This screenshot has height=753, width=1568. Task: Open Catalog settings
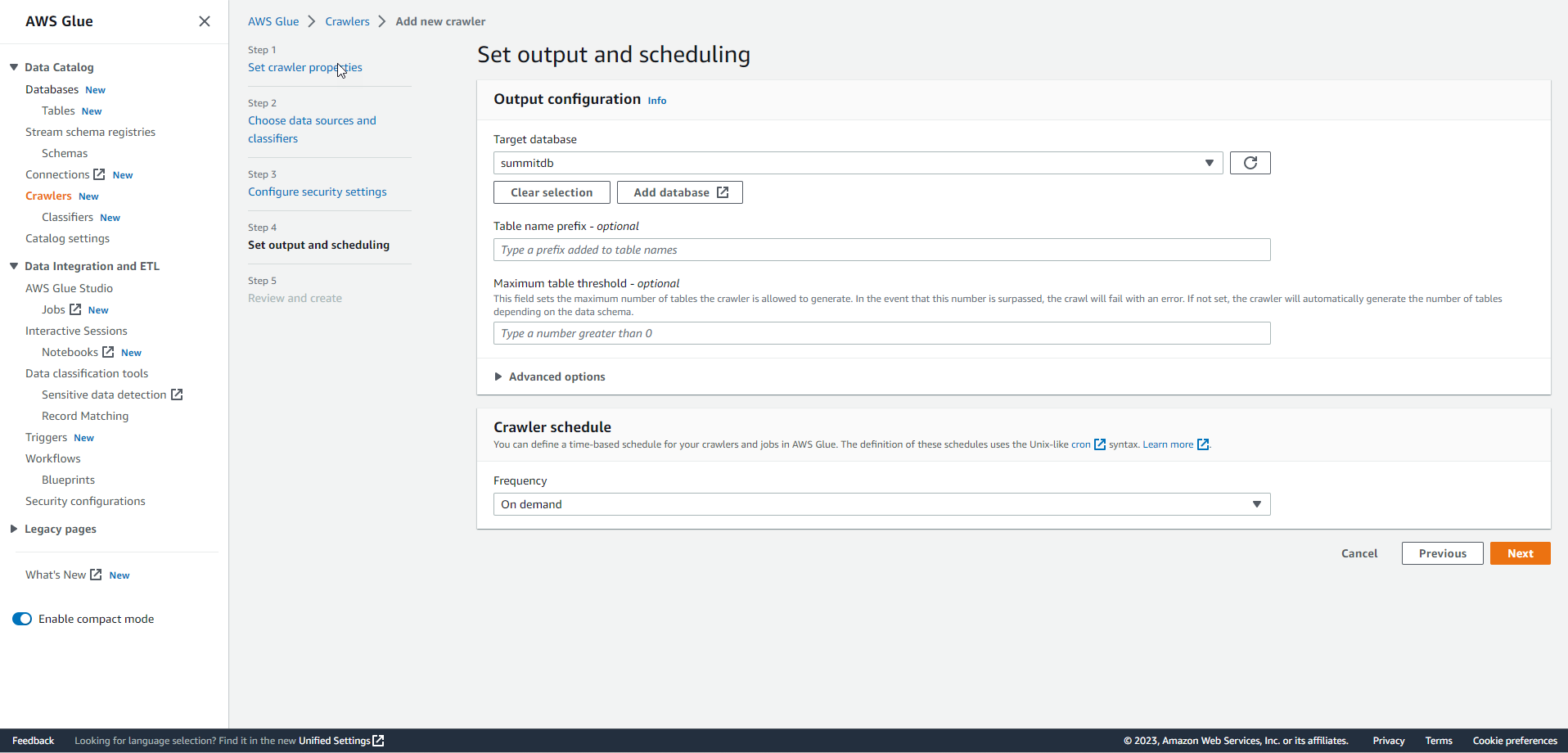[67, 238]
